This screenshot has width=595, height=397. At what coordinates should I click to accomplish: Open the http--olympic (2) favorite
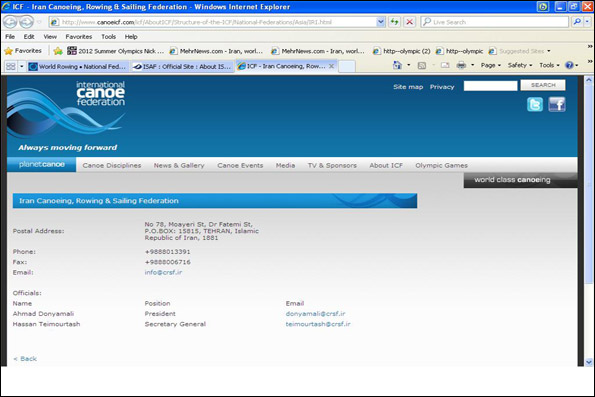tap(402, 51)
